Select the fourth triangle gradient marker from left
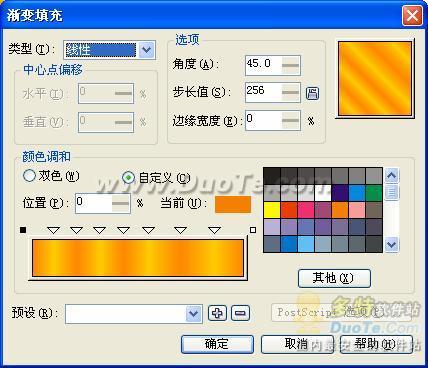428x368 pixels. coord(123,230)
